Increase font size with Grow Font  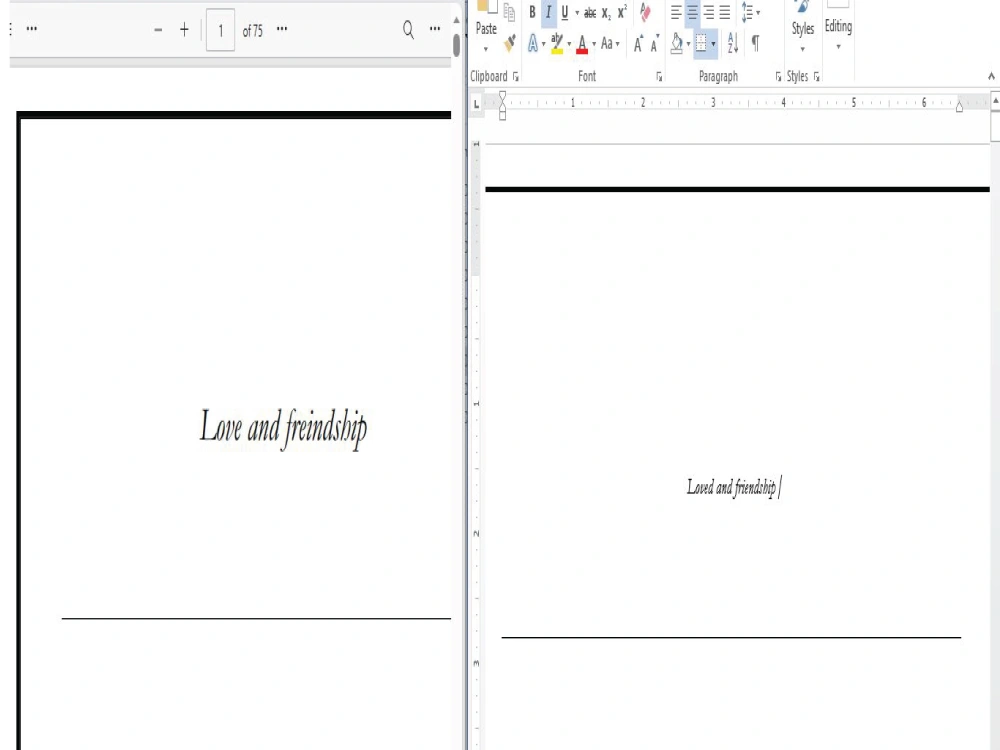638,43
